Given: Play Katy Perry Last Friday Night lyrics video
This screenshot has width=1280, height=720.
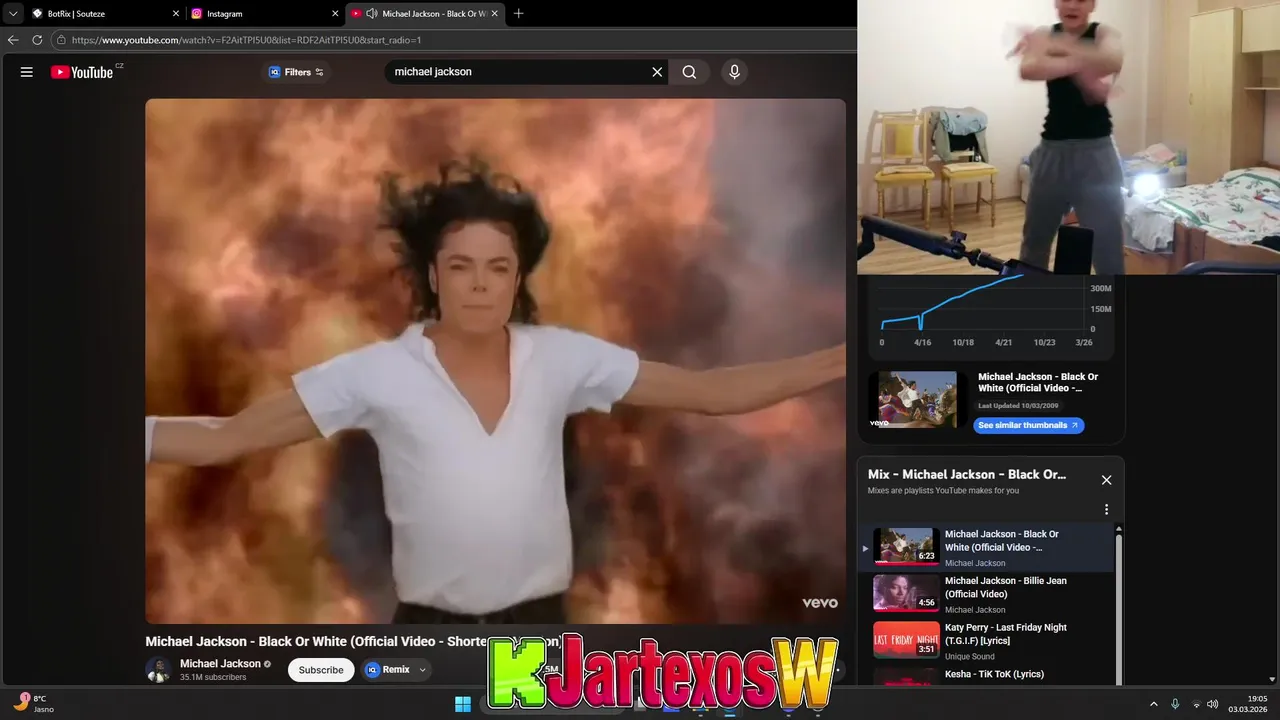Looking at the screenshot, I should pos(985,640).
